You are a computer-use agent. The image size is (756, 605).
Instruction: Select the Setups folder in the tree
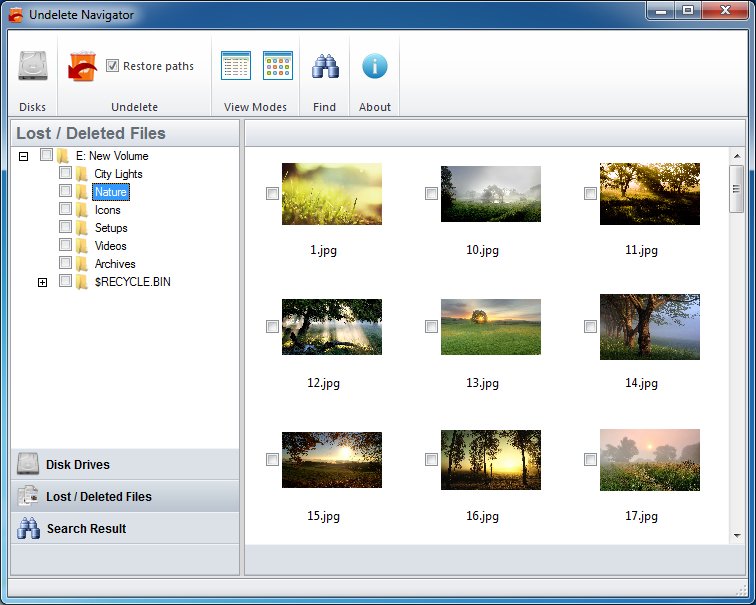click(x=111, y=228)
